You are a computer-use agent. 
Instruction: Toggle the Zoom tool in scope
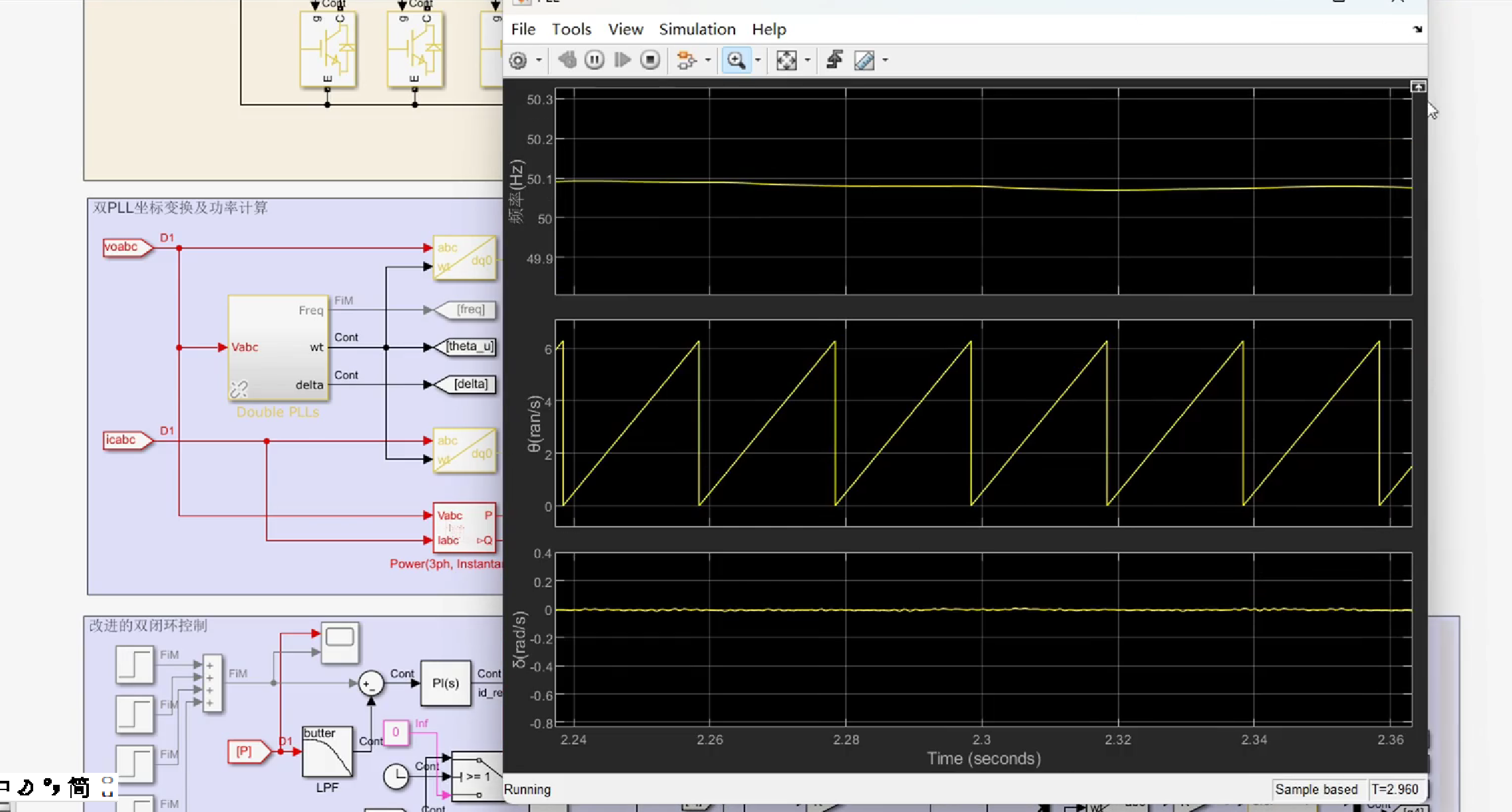[x=736, y=60]
